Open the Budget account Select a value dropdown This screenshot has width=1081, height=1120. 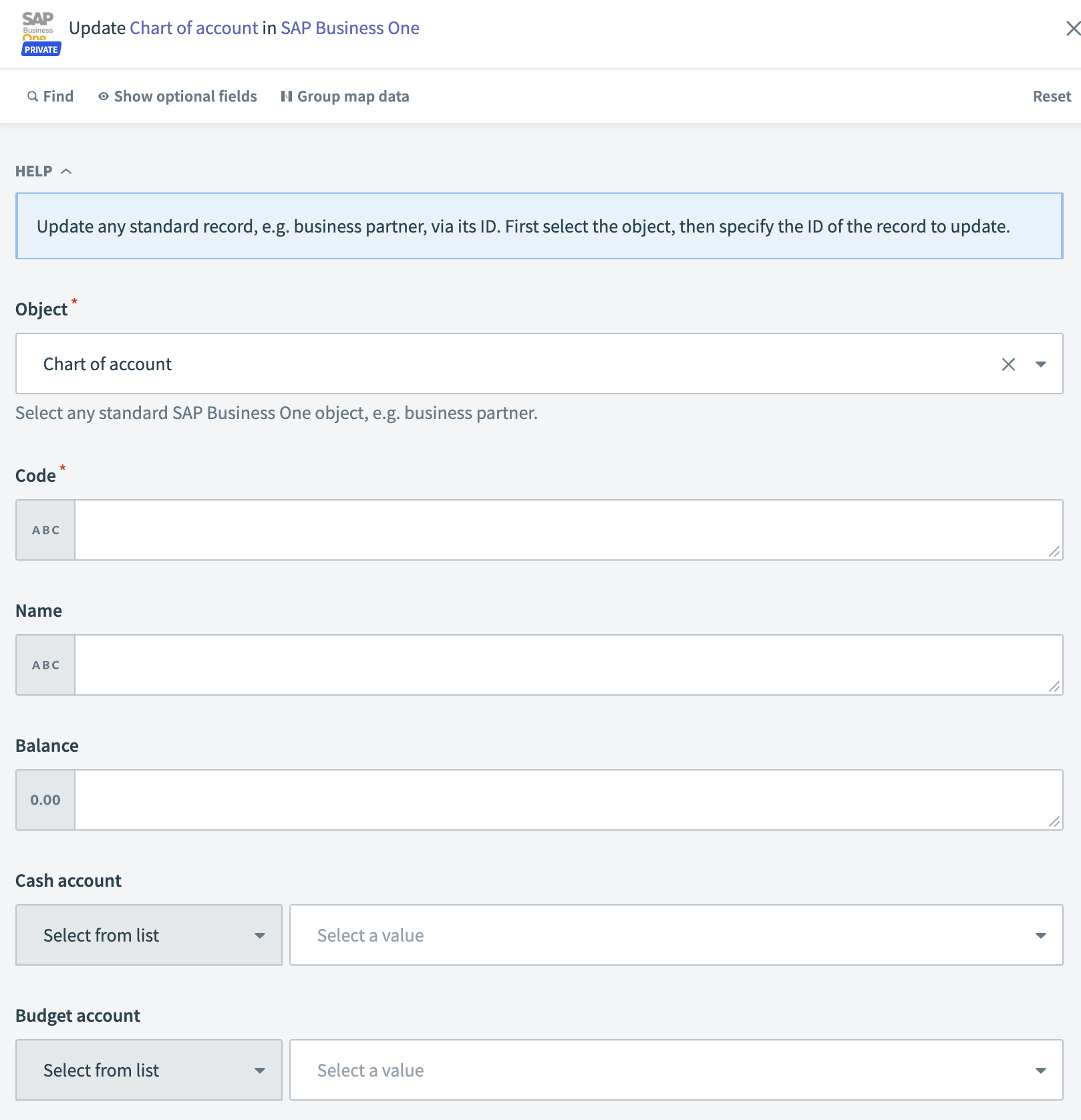coord(675,1070)
